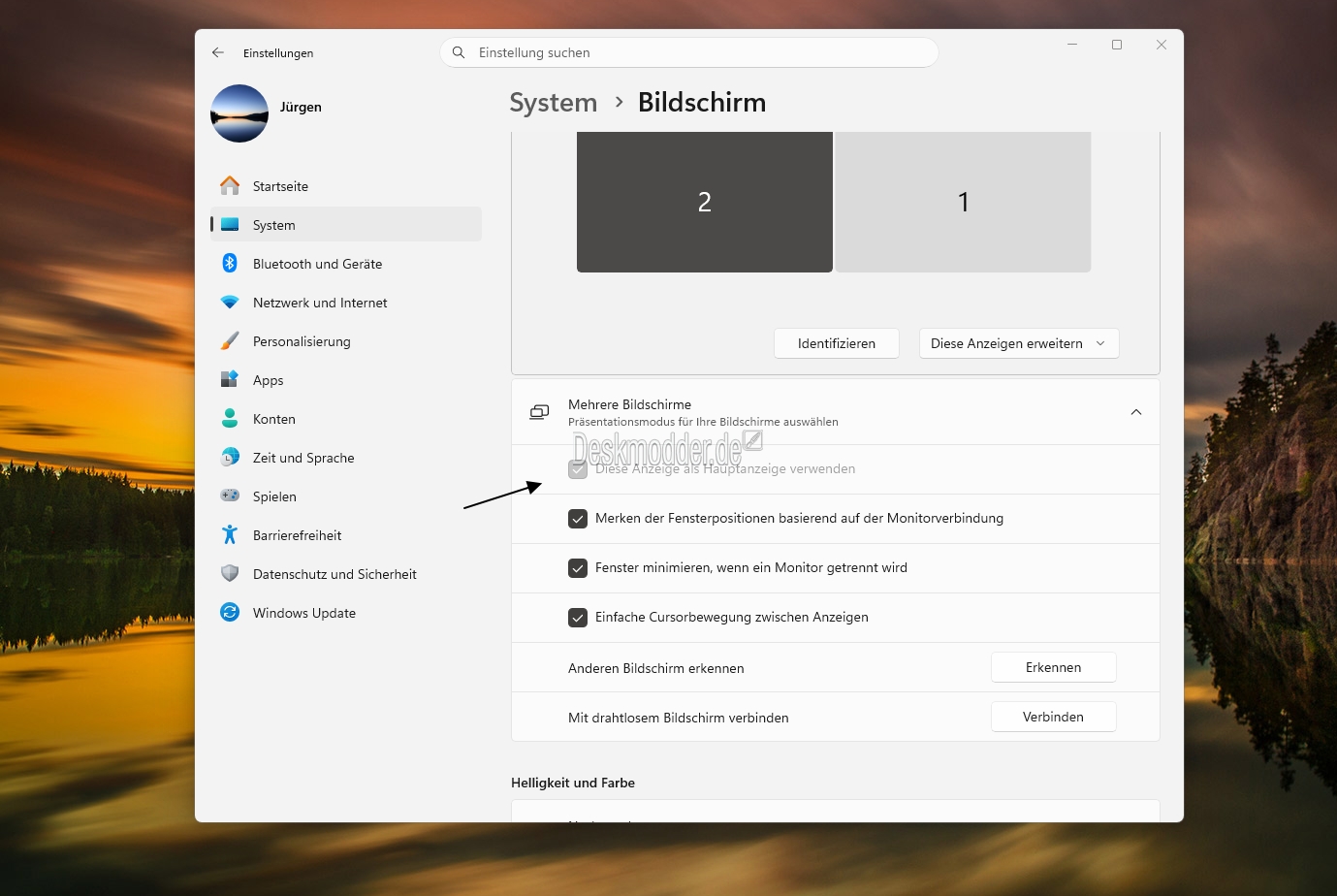The height and width of the screenshot is (896, 1337).
Task: Uncheck Merken der Fensterpositionen checkbox
Action: pos(578,519)
